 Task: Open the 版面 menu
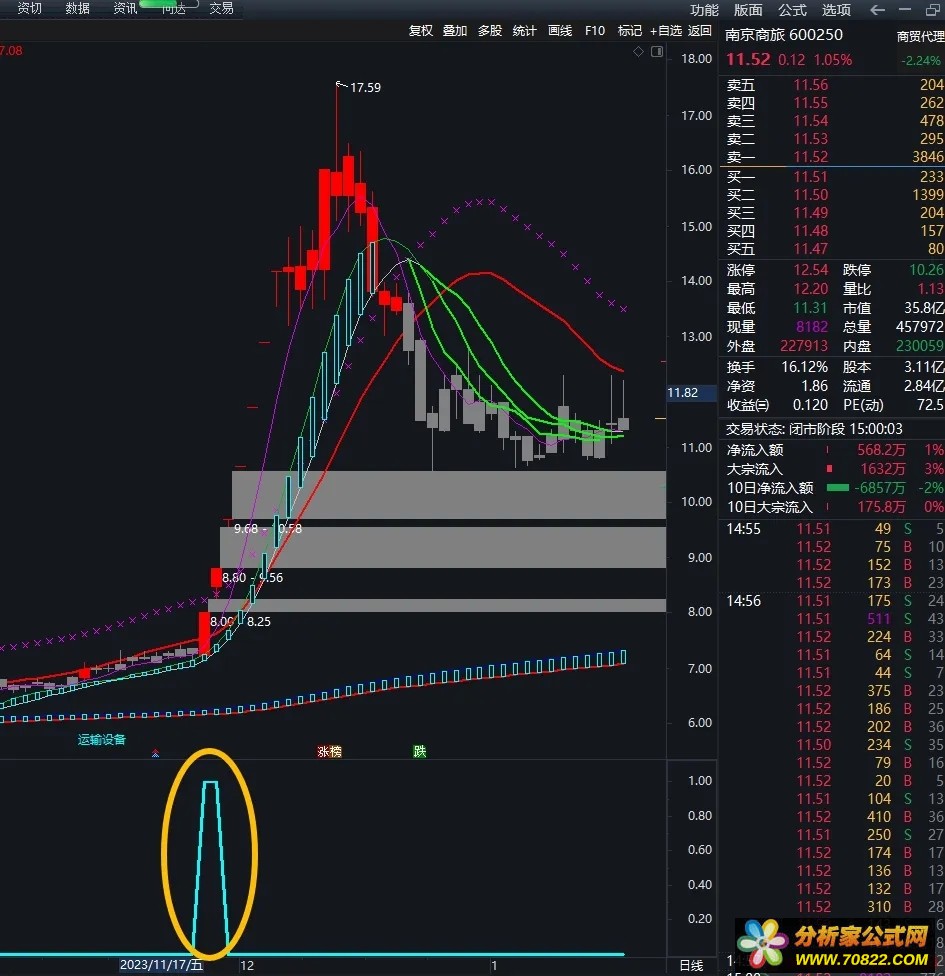pos(748,10)
